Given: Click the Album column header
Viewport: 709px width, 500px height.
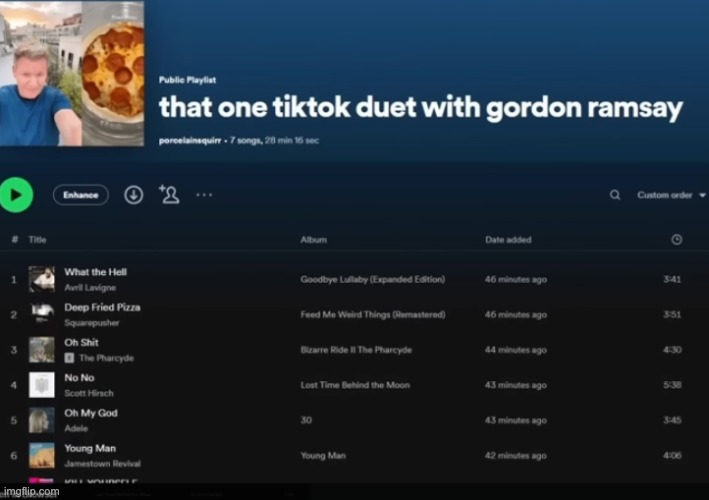Looking at the screenshot, I should [x=312, y=240].
